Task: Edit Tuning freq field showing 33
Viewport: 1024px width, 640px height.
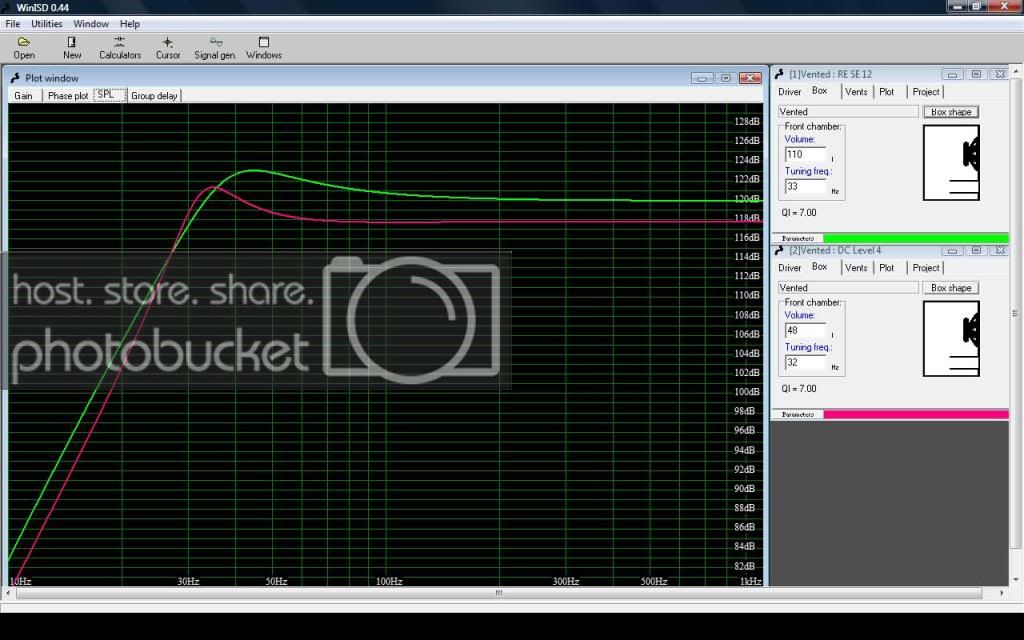Action: 805,187
